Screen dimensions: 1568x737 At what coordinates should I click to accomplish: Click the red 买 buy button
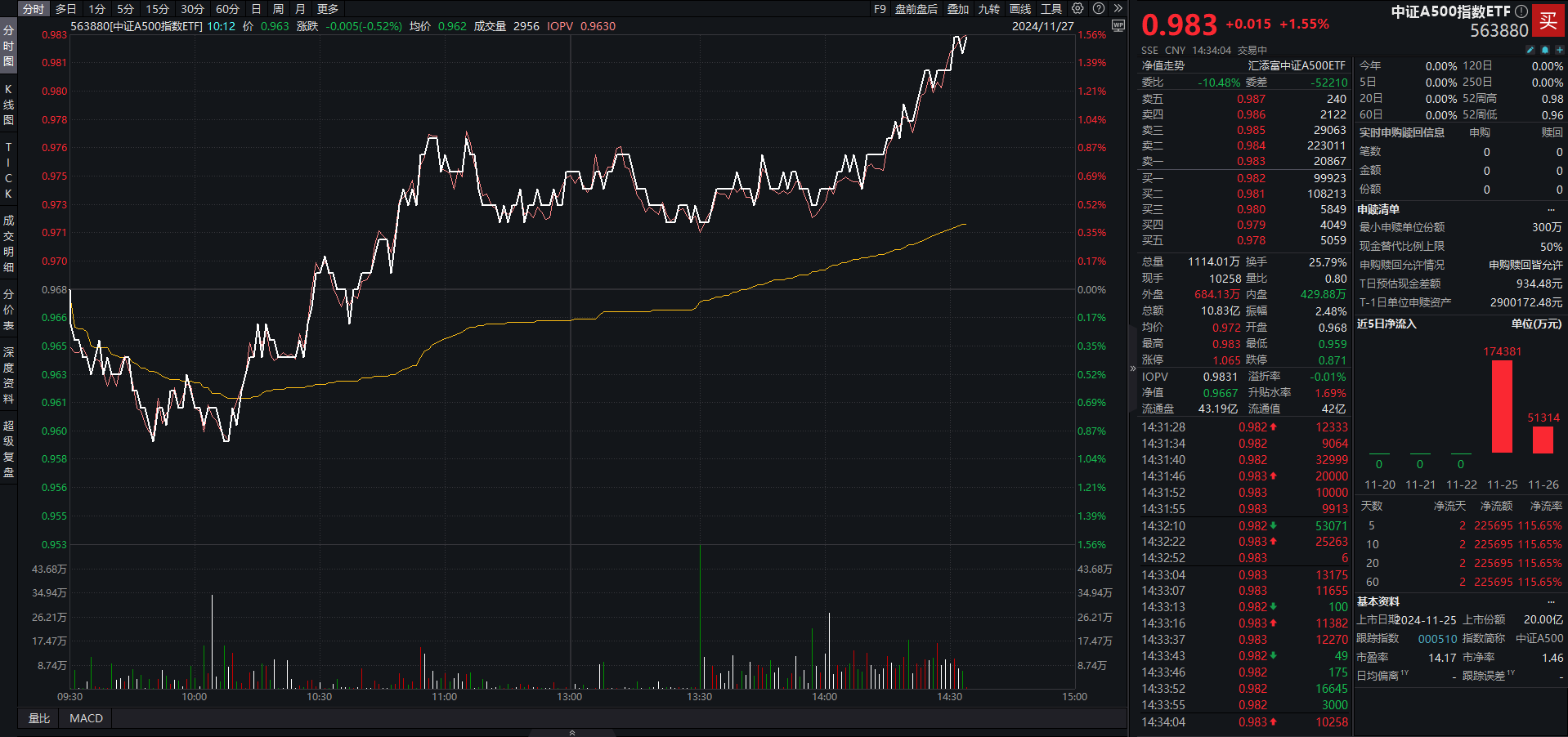(x=1549, y=22)
